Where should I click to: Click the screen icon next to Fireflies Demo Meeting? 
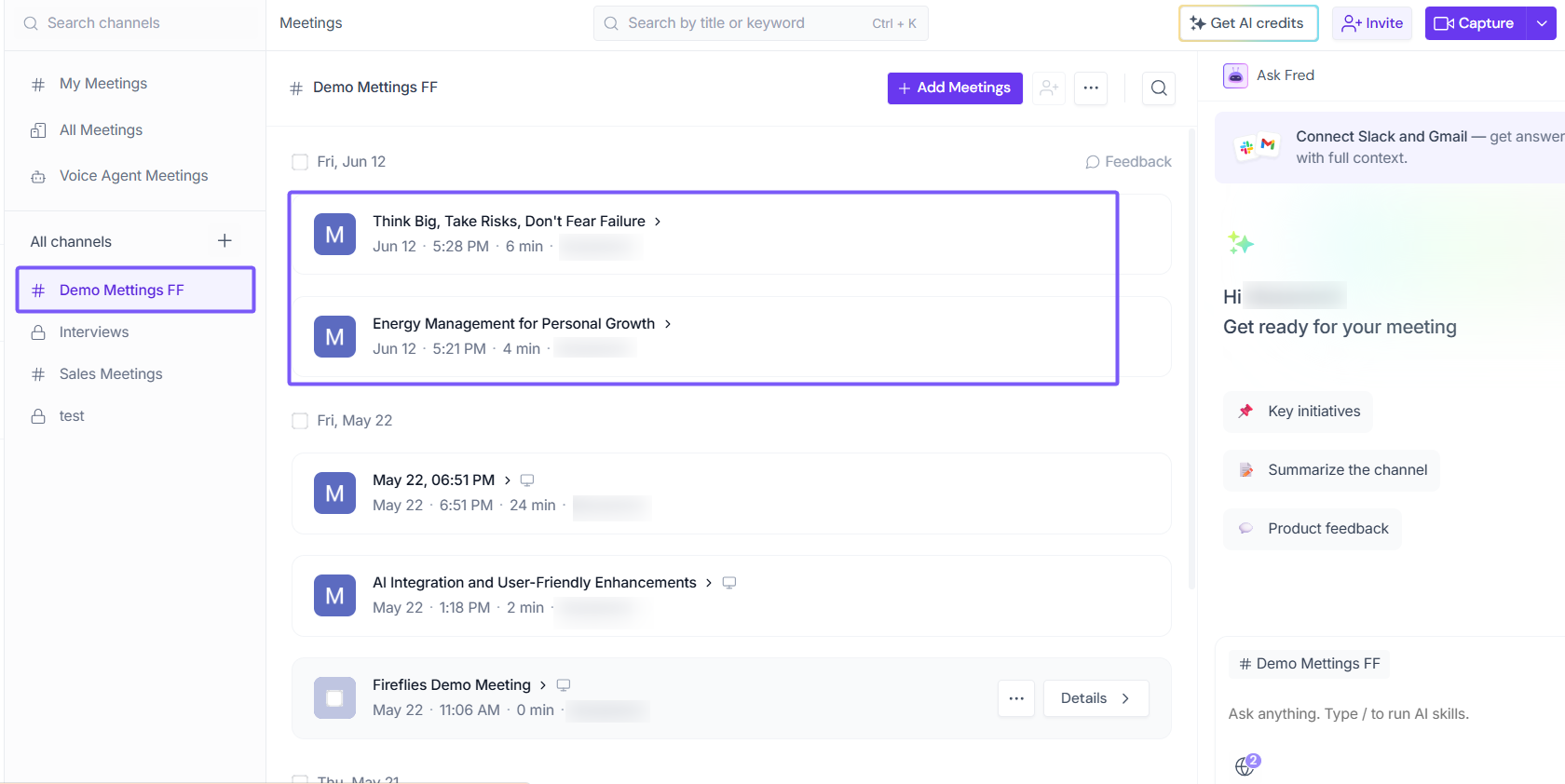coord(564,685)
